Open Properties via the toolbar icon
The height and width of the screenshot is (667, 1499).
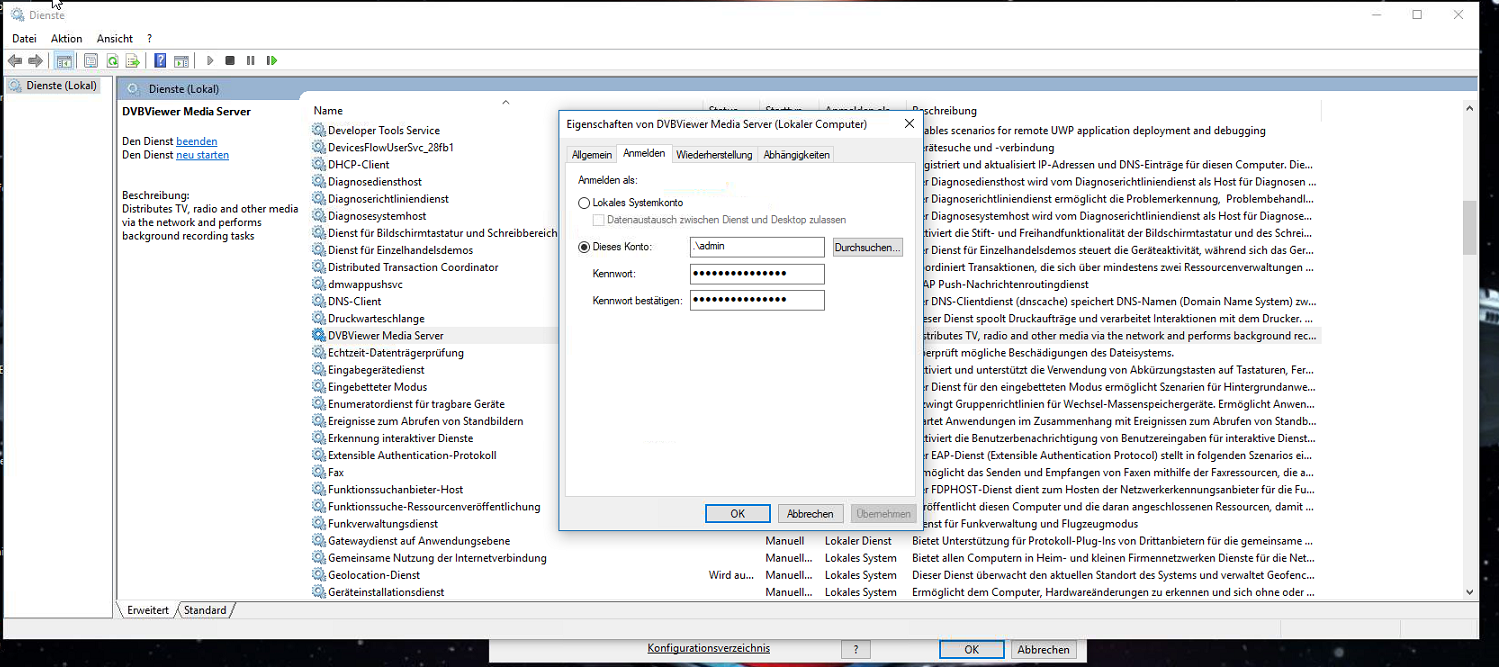[91, 61]
